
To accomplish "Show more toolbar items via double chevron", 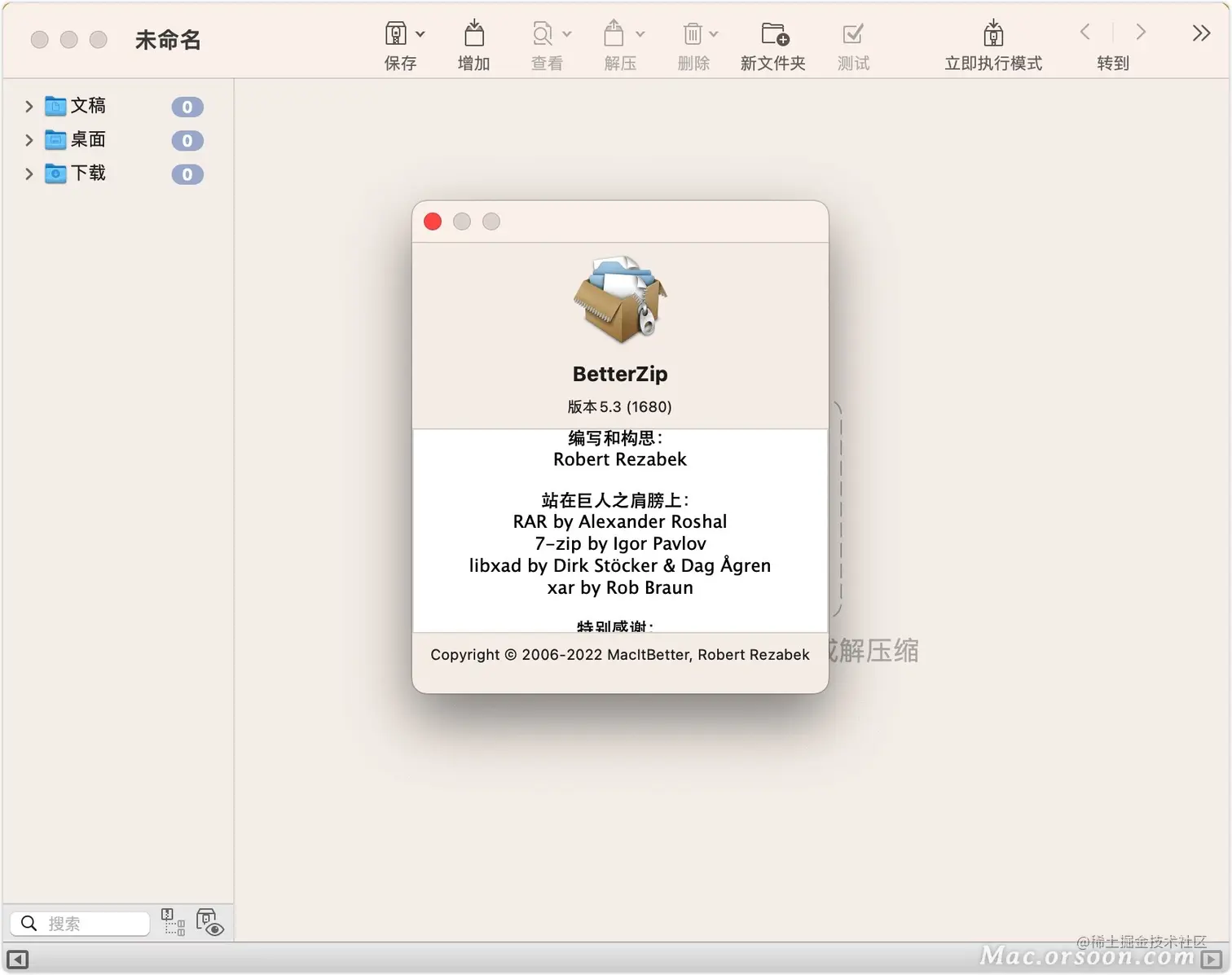I will 1201,33.
